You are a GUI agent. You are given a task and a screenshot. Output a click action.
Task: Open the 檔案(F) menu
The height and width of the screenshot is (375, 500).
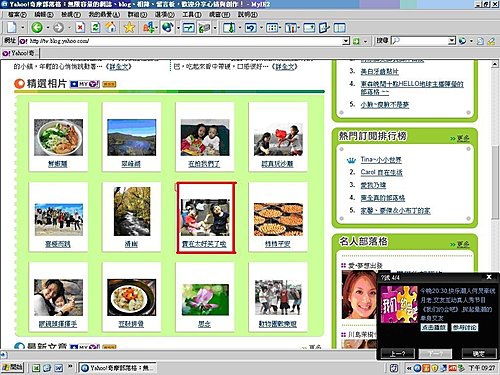coord(17,15)
